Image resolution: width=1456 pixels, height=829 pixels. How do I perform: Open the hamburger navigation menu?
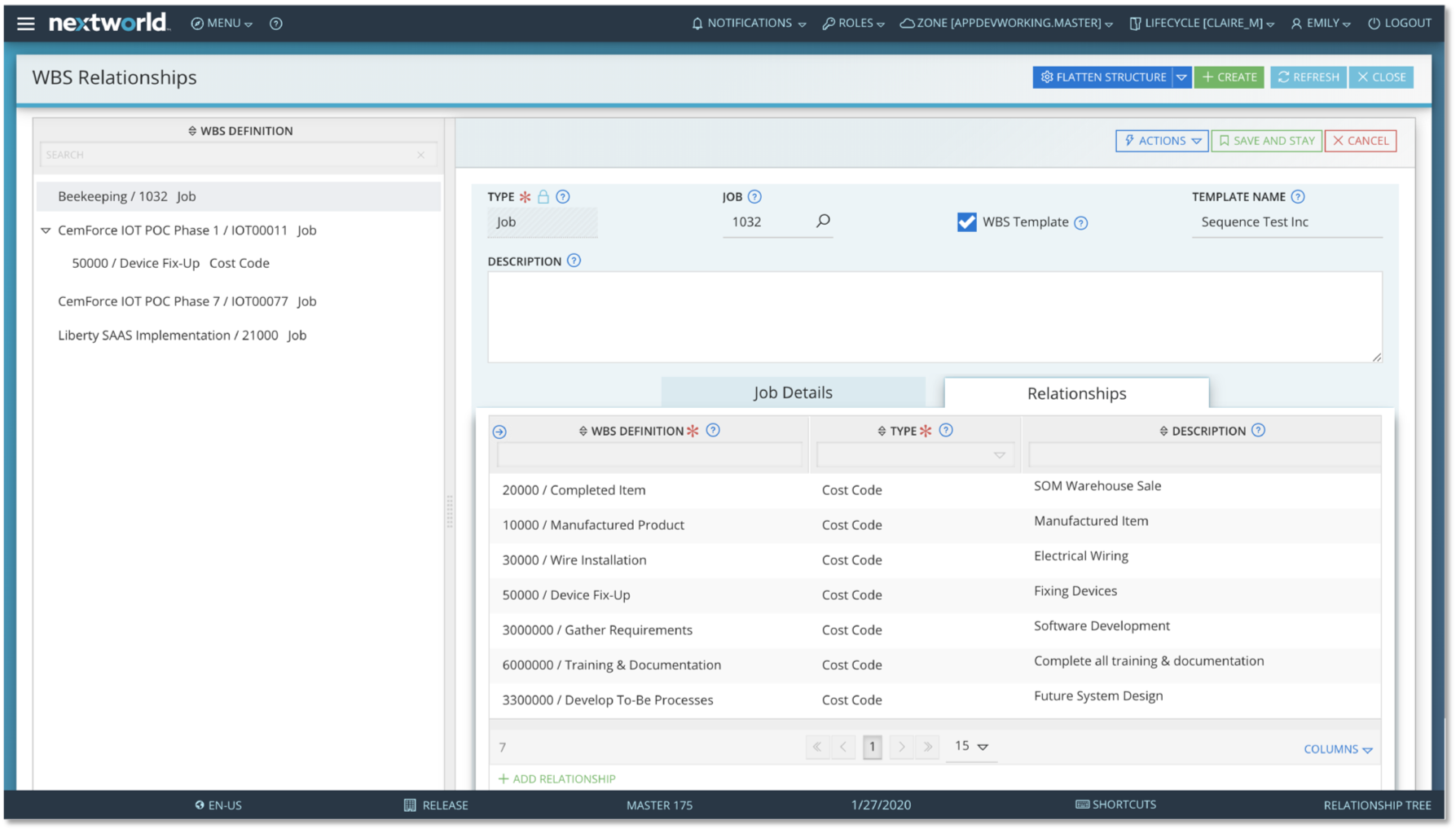tap(26, 24)
